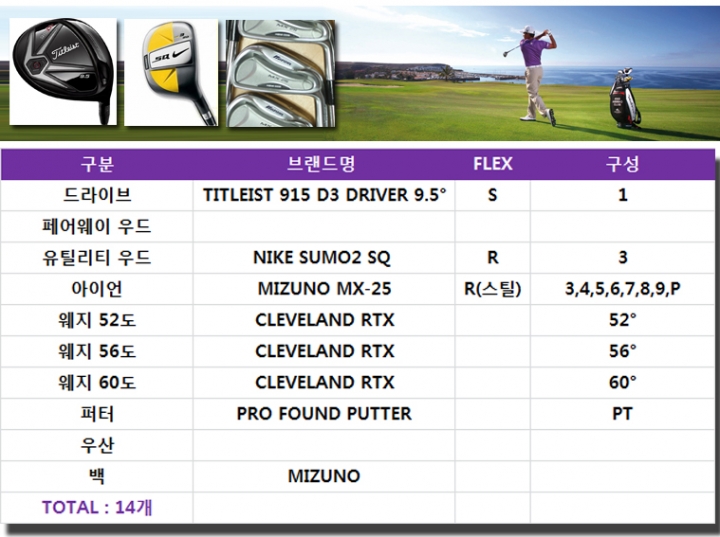This screenshot has height=537, width=720.
Task: Click the 3,4,5,6,7,8,9,P iron set cell
Action: point(623,289)
